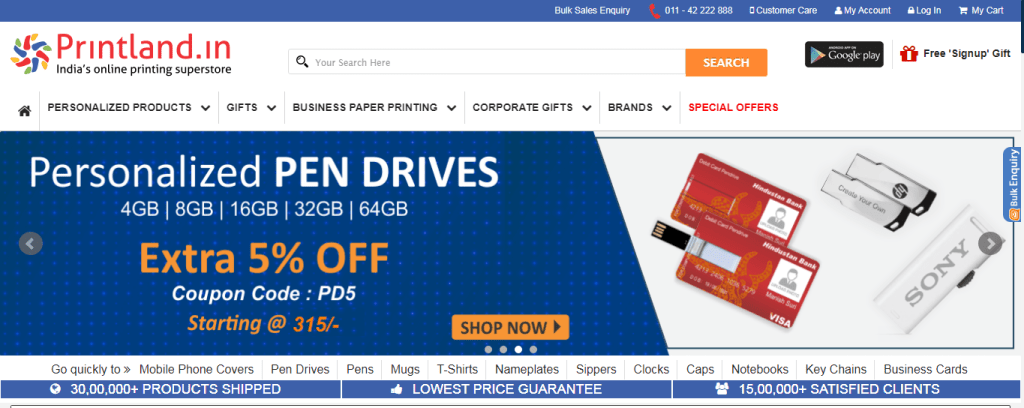This screenshot has width=1024, height=408.
Task: Click the Google Play app badge
Action: point(844,54)
